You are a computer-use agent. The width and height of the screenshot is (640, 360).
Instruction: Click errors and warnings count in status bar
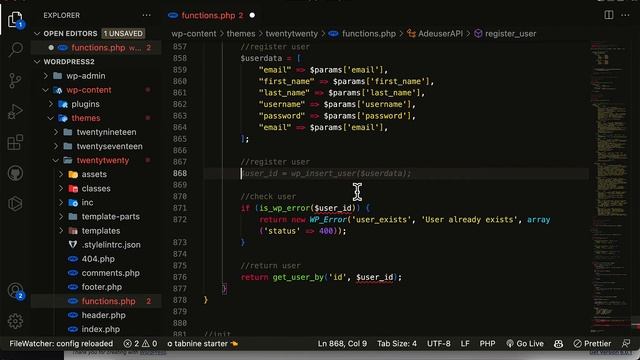coord(140,344)
